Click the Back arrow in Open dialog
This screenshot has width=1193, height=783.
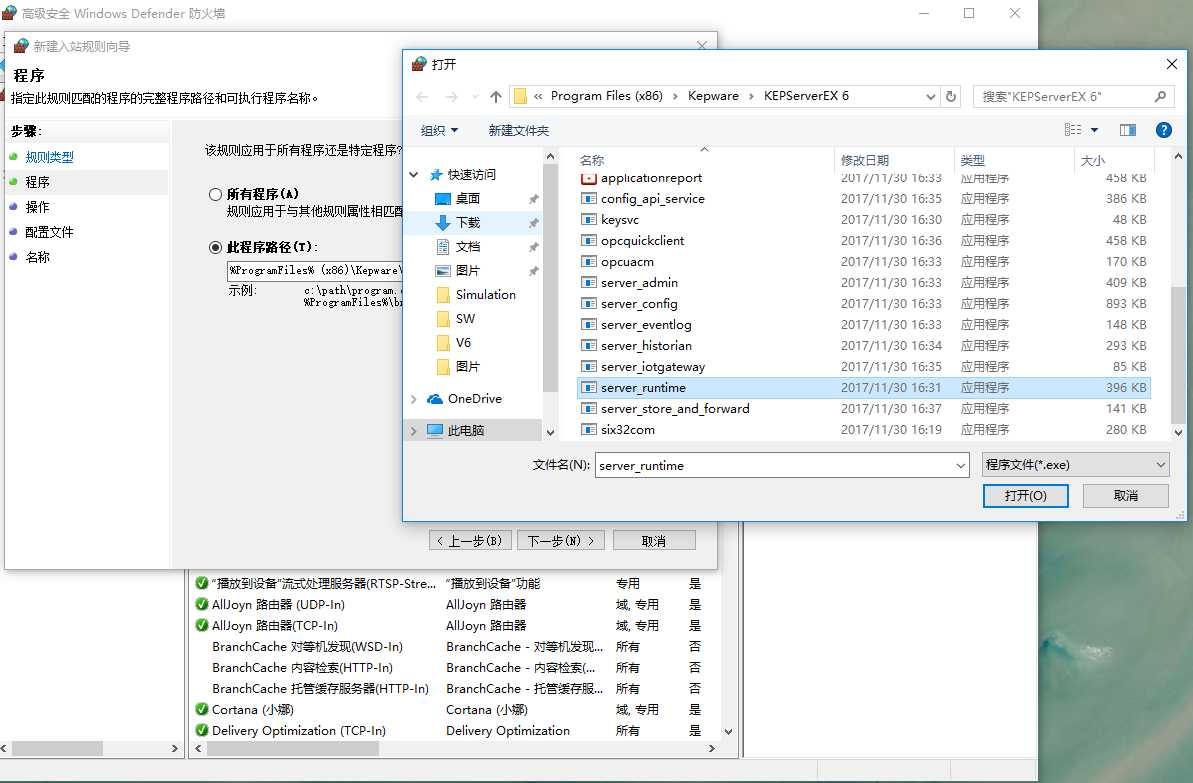point(422,97)
